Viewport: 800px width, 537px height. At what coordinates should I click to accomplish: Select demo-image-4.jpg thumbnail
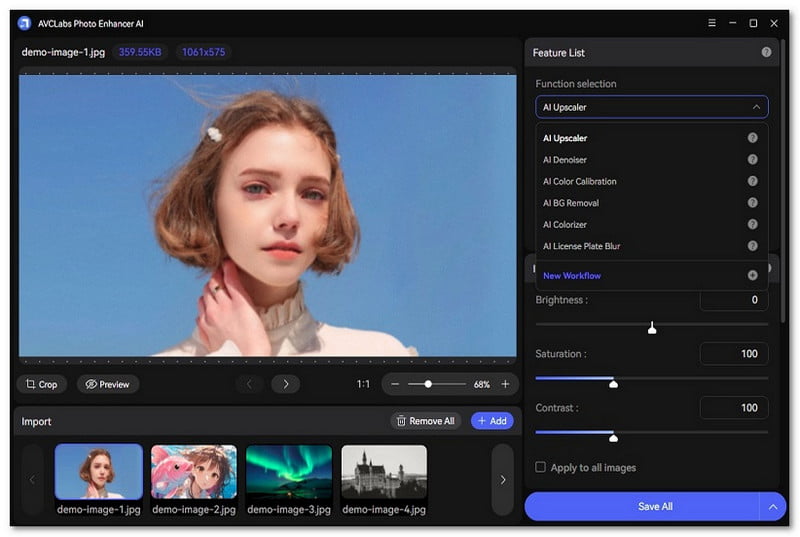click(x=384, y=471)
